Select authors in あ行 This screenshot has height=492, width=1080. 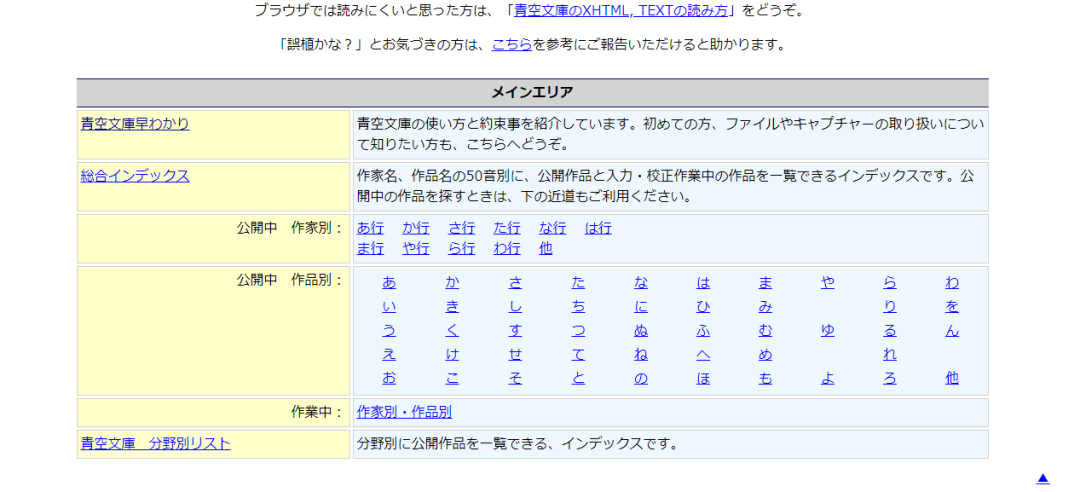[371, 228]
